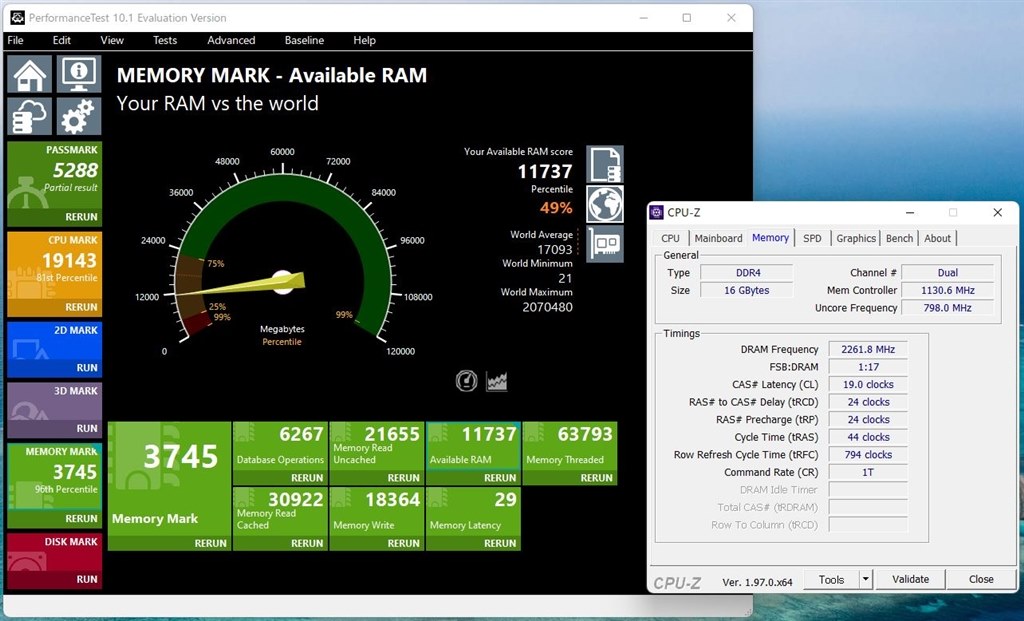Click the world globe comparison icon

coord(605,204)
